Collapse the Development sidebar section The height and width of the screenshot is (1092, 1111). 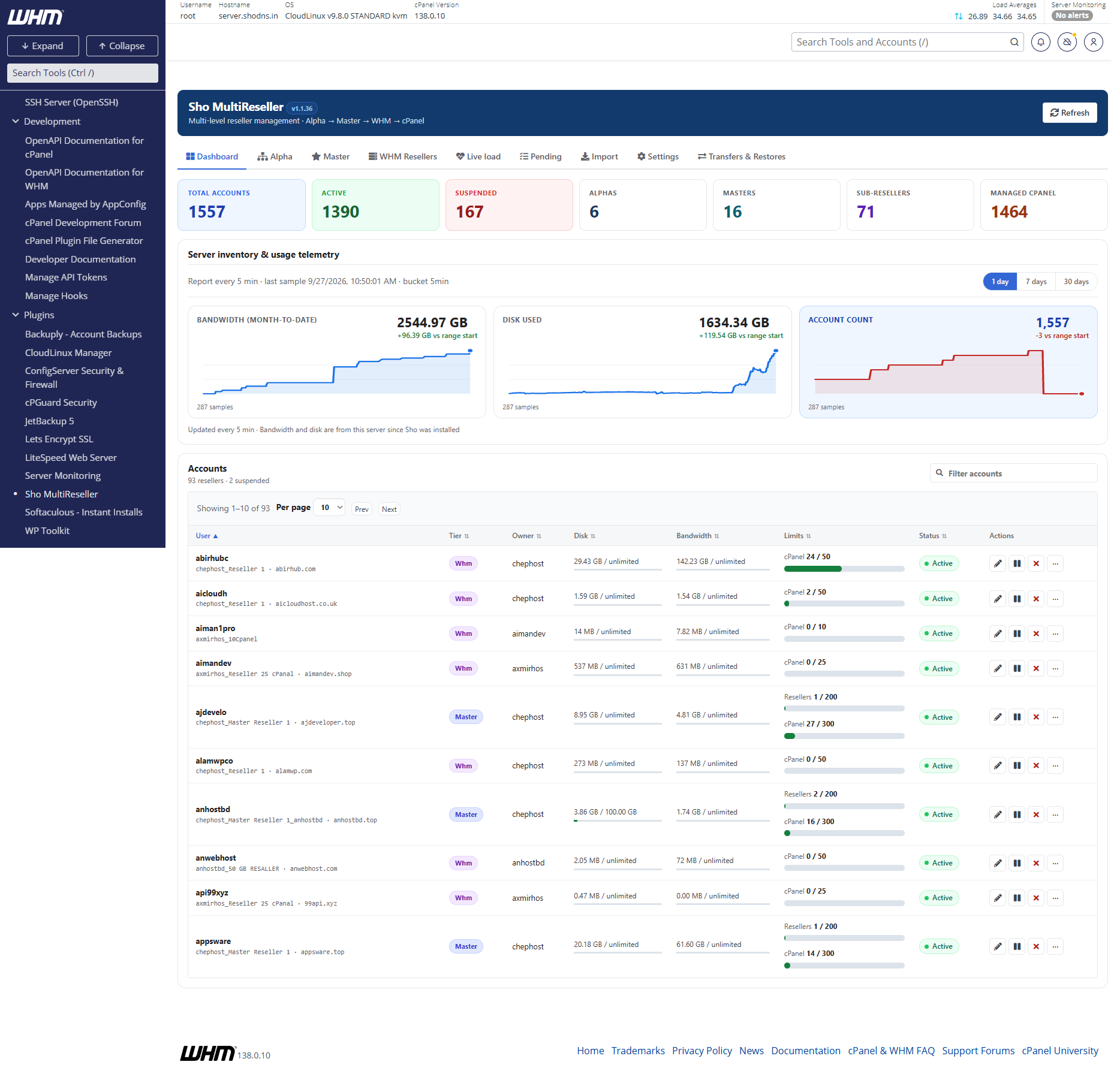click(x=16, y=121)
